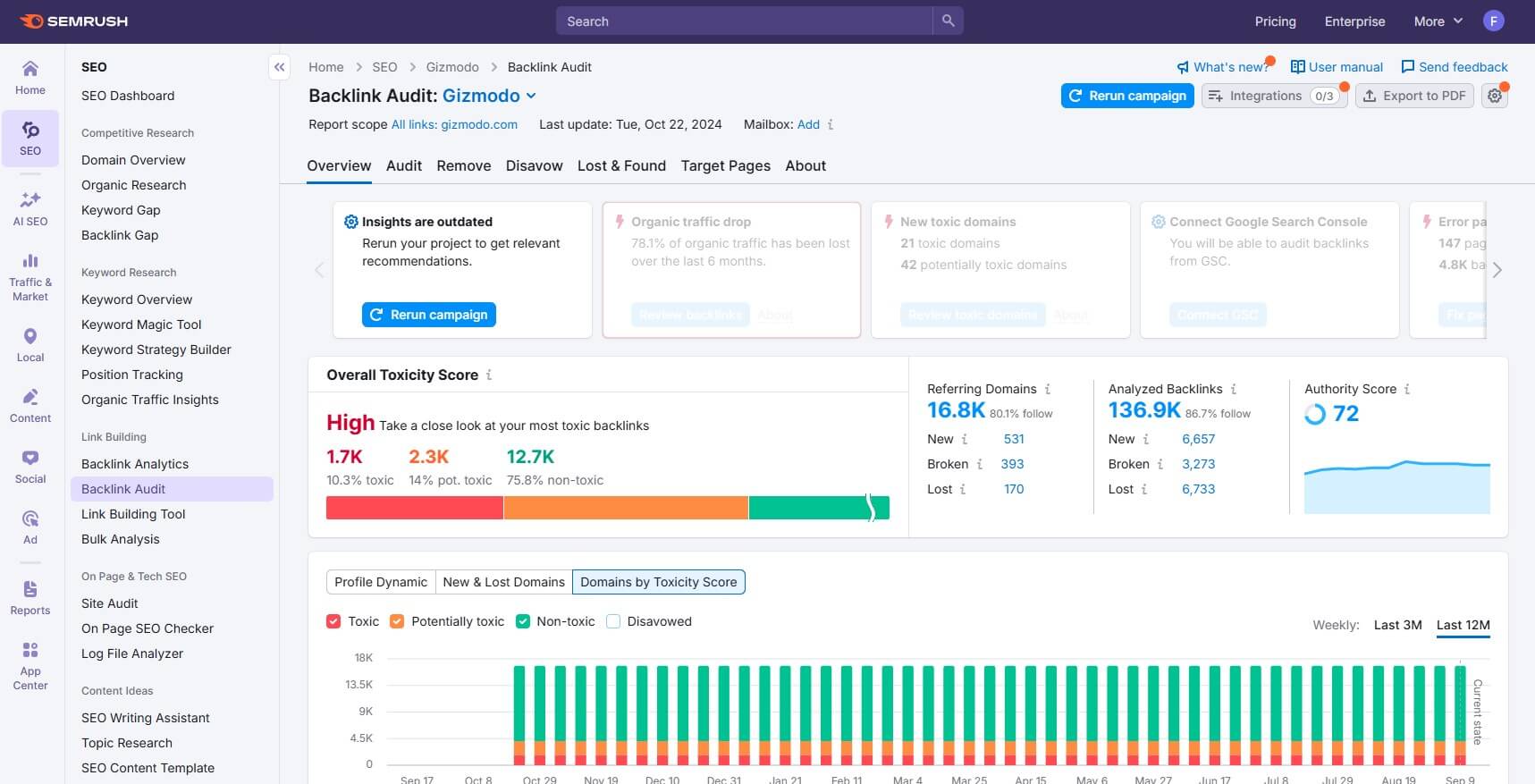Screen dimensions: 1535x784
Task: Show next insight cards arrow
Action: [x=1497, y=270]
